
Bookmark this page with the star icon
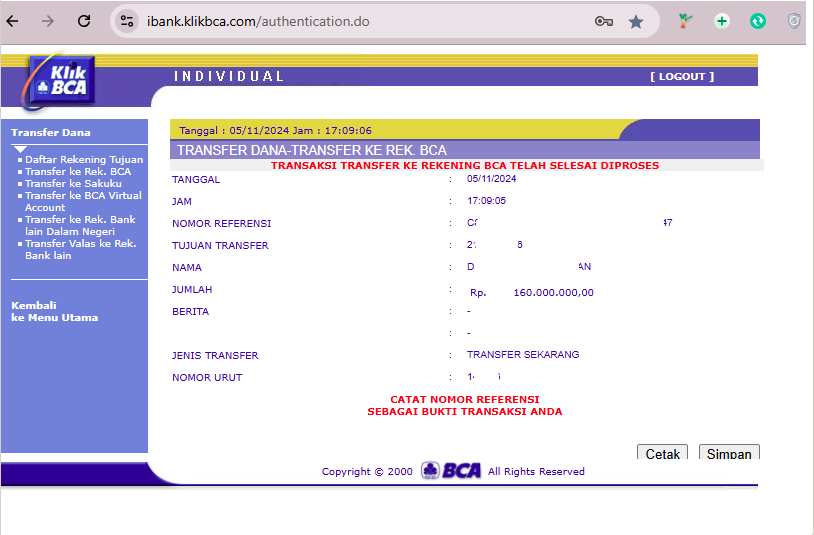pyautogui.click(x=636, y=21)
